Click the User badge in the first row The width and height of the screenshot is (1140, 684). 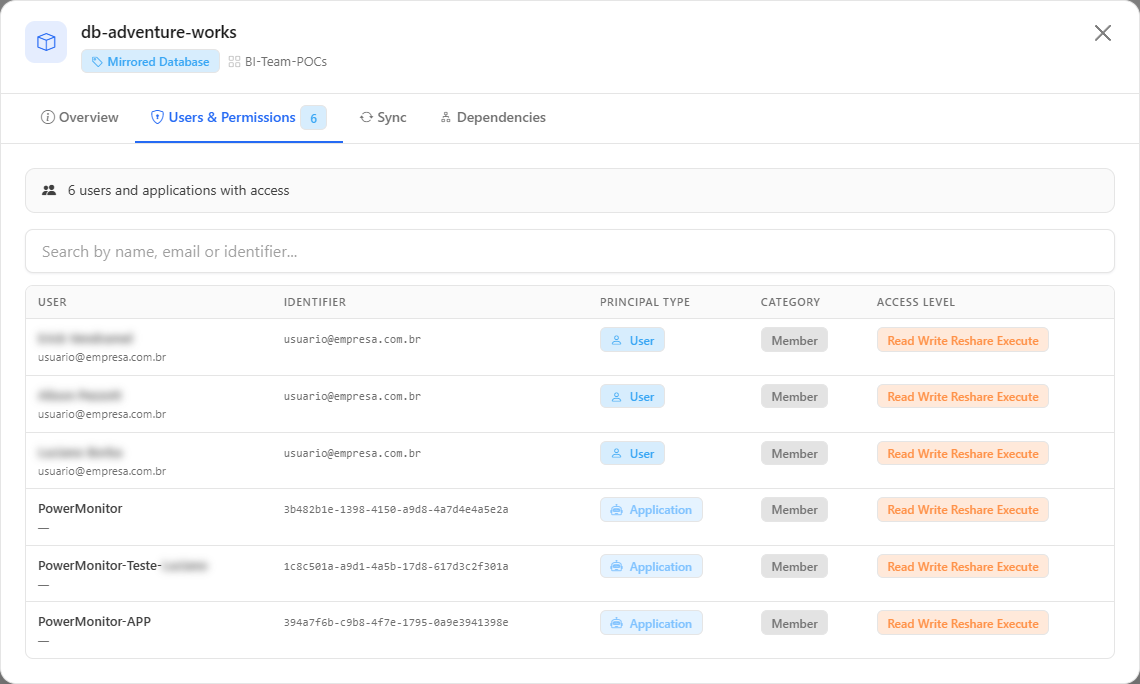[633, 340]
